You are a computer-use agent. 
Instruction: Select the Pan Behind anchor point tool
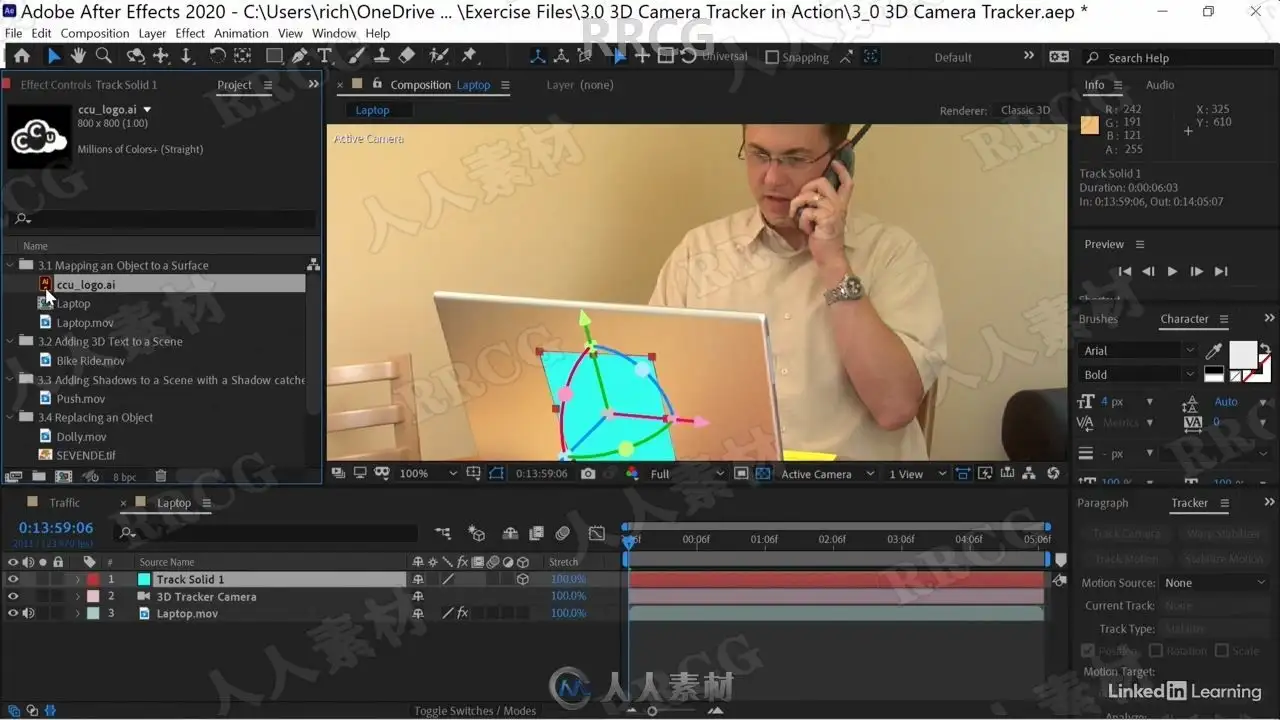[x=242, y=56]
